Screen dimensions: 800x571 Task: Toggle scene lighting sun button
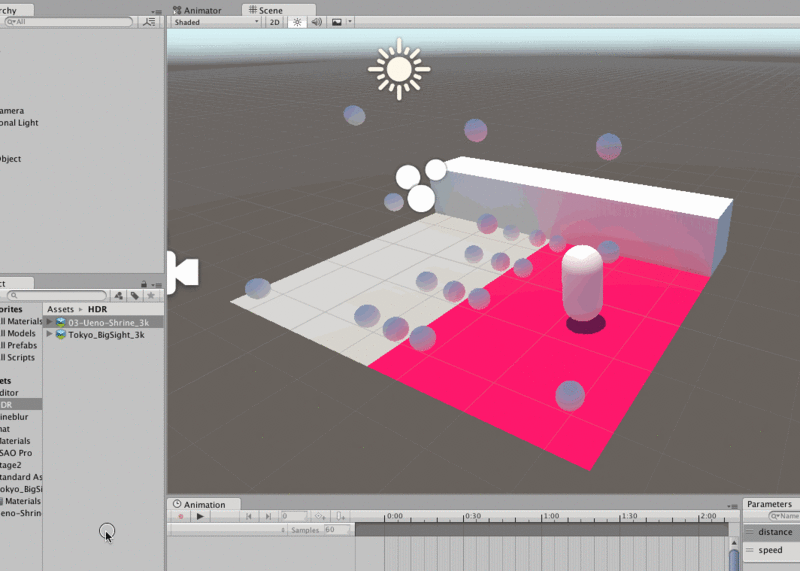click(297, 22)
